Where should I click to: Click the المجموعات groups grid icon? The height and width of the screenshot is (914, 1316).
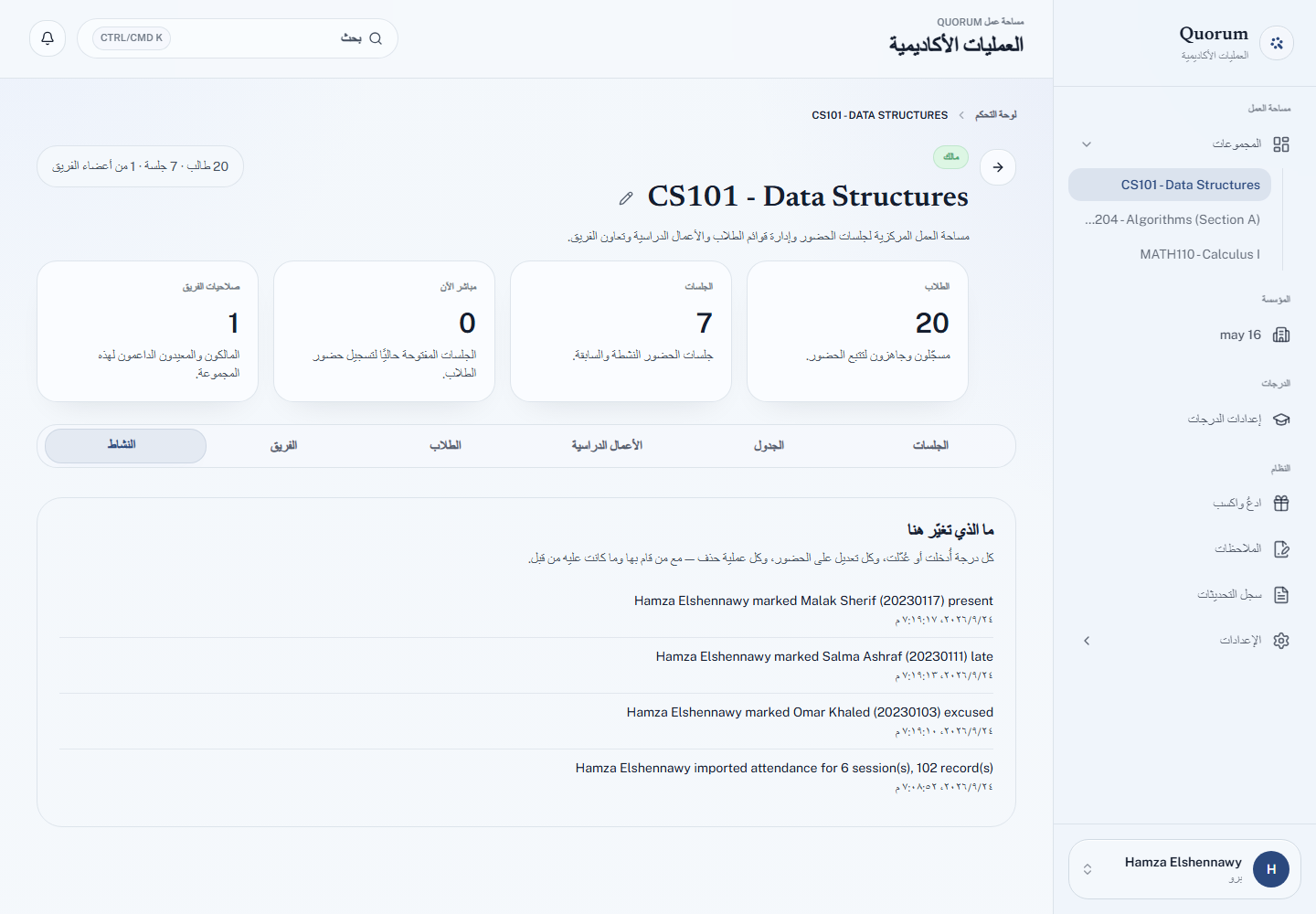click(x=1281, y=144)
